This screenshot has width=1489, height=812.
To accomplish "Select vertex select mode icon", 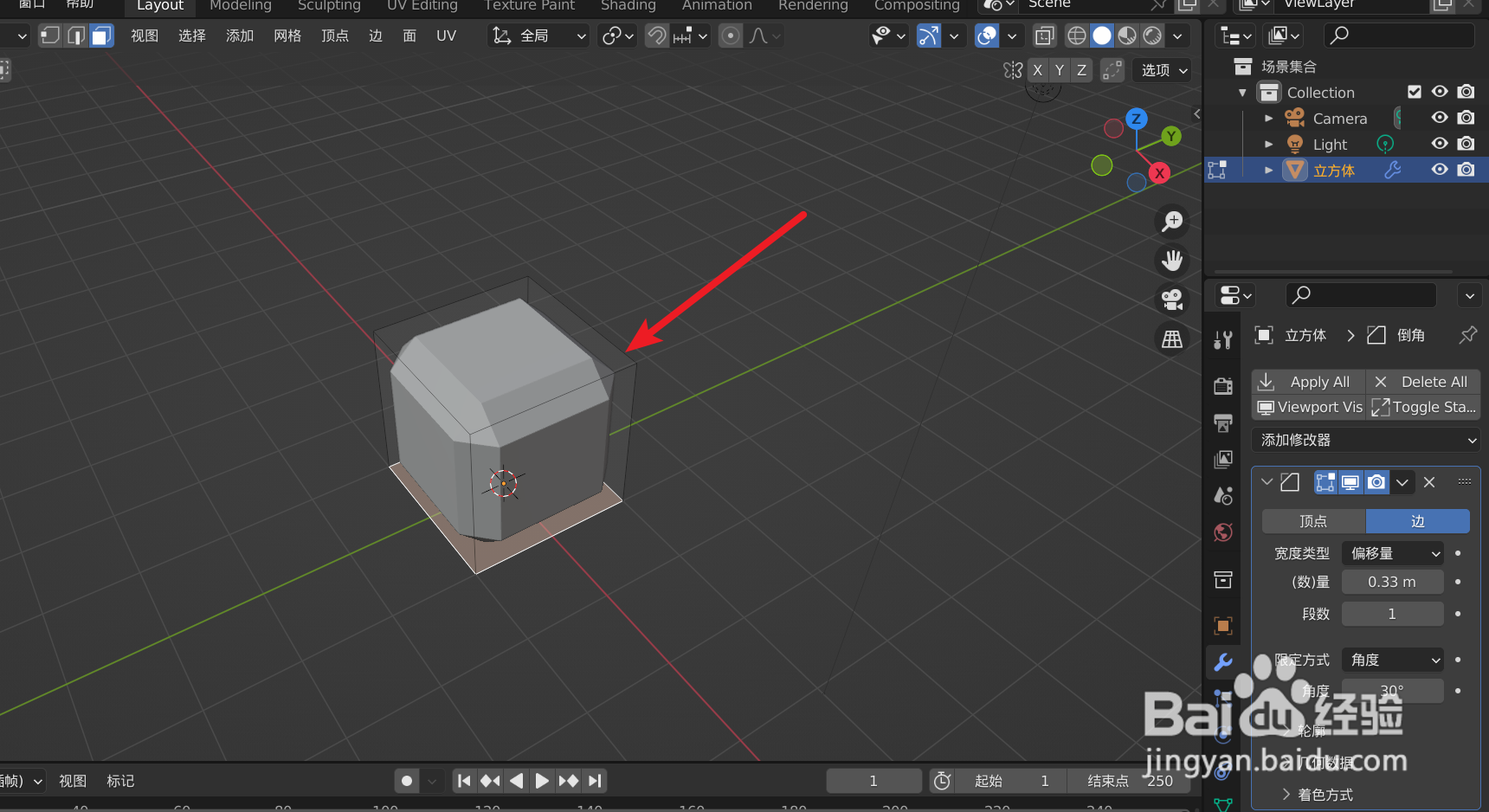I will (x=50, y=35).
